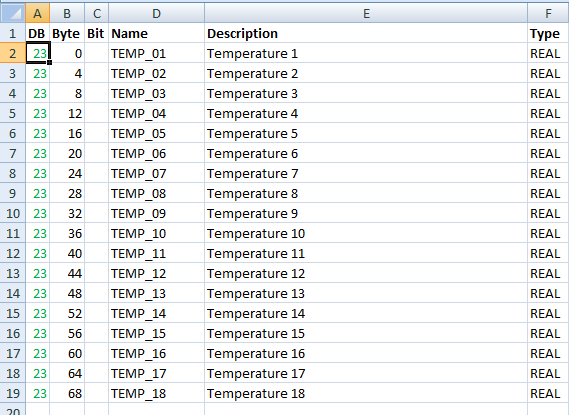569x415 pixels.
Task: Click the fill handle of cell A2
Action: [49, 62]
